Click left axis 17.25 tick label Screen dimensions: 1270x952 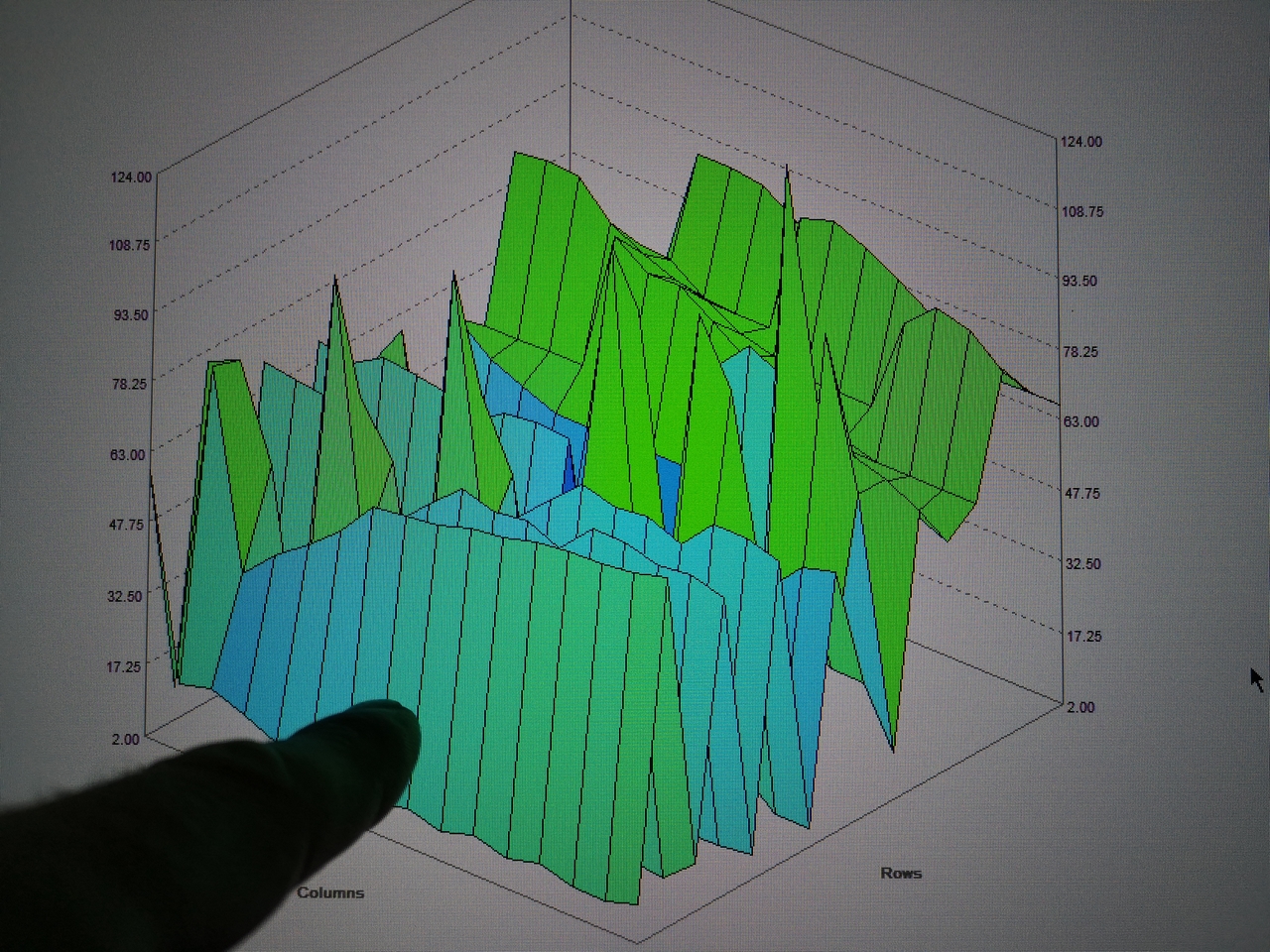[125, 666]
